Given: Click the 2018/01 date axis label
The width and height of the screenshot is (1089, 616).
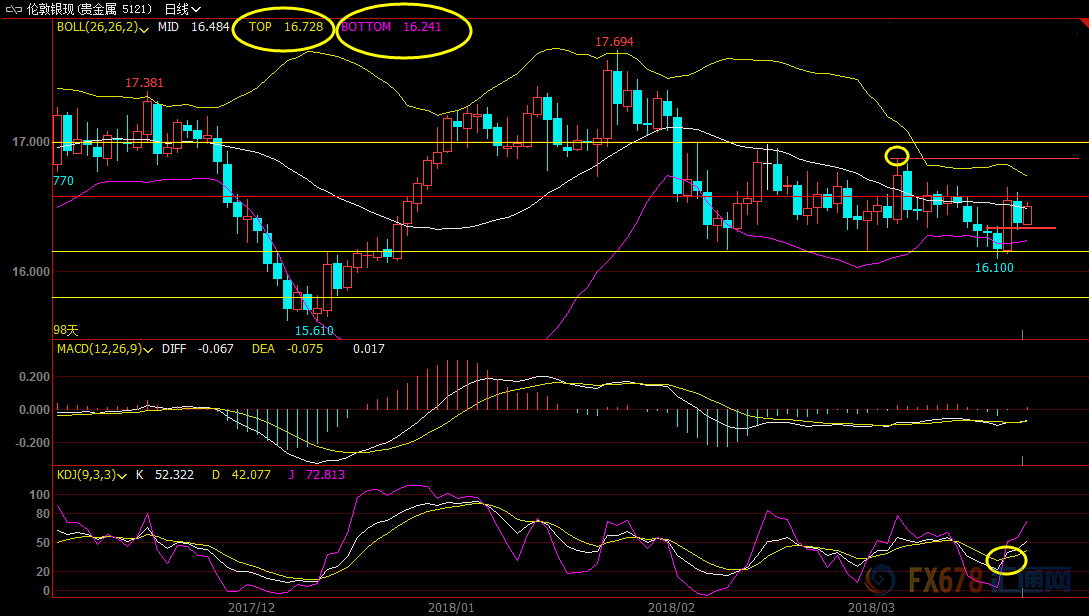Looking at the screenshot, I should 449,606.
